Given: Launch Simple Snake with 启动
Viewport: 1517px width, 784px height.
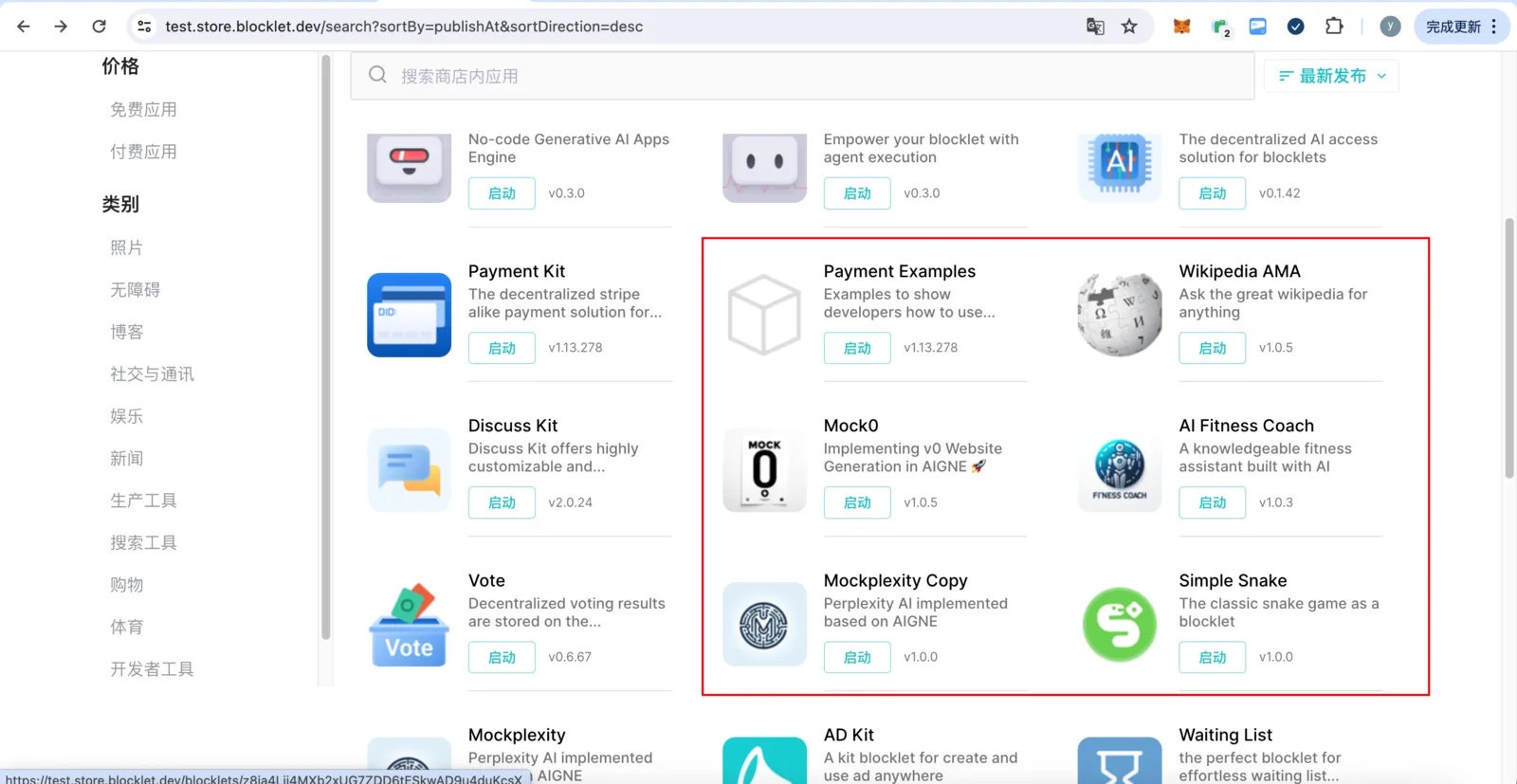Looking at the screenshot, I should (x=1213, y=657).
